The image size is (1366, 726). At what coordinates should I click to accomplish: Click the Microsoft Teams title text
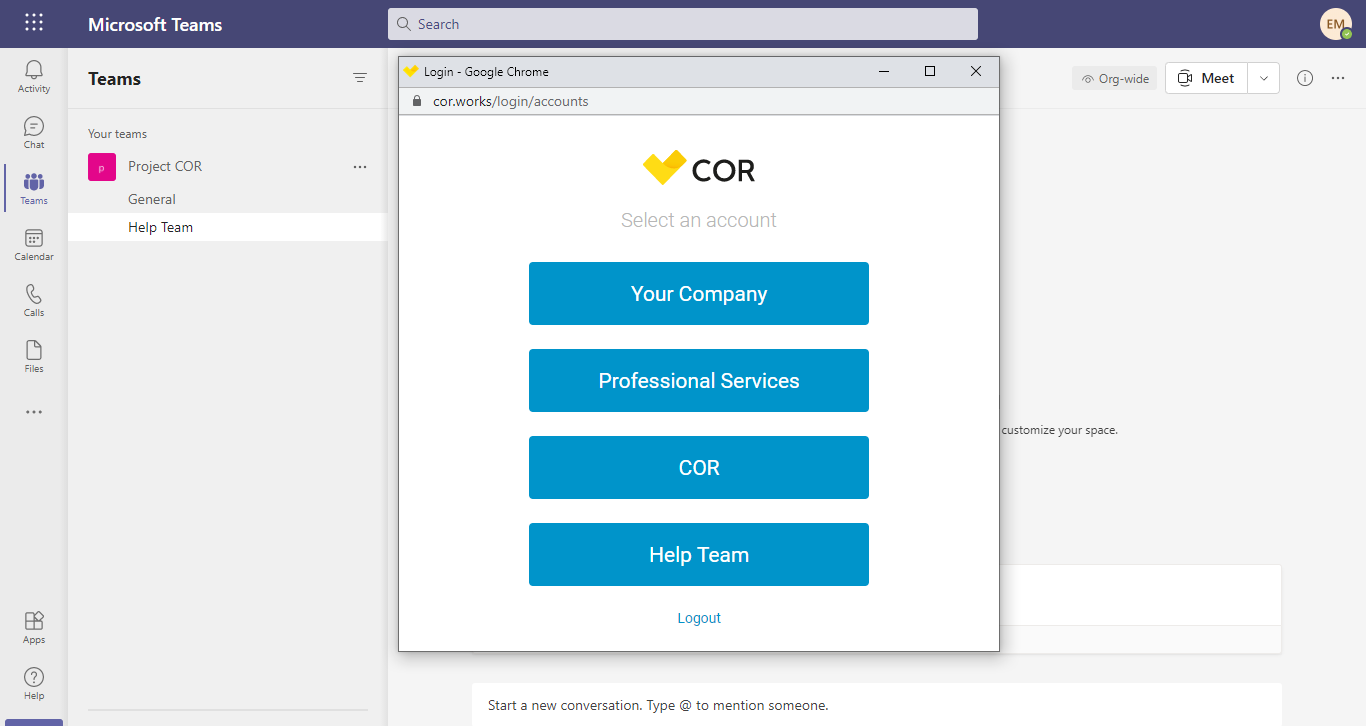coord(155,24)
